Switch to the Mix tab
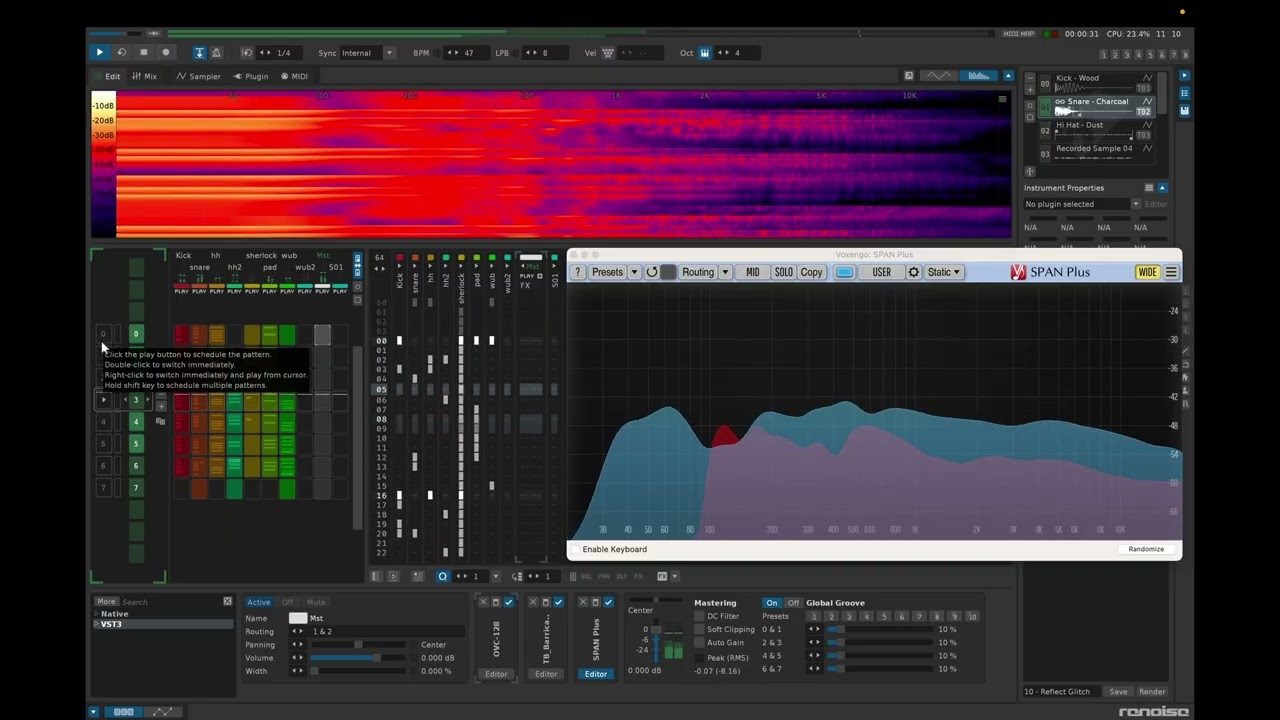The height and width of the screenshot is (720, 1280). [144, 76]
